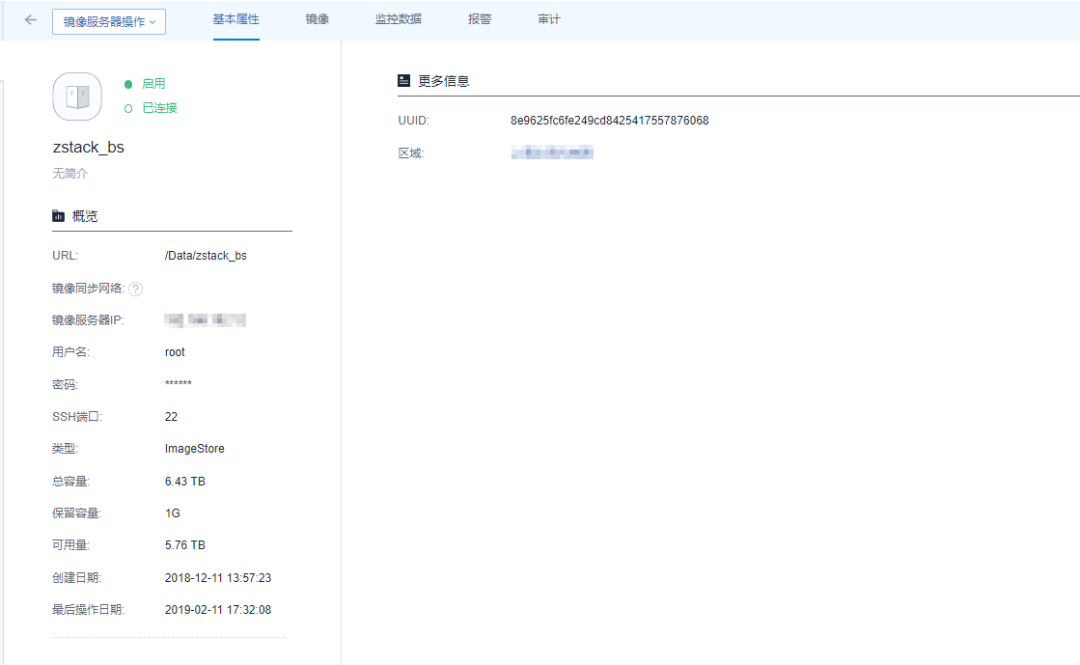The height and width of the screenshot is (665, 1080).
Task: Switch to the 基本属性 tab
Action: click(x=236, y=19)
